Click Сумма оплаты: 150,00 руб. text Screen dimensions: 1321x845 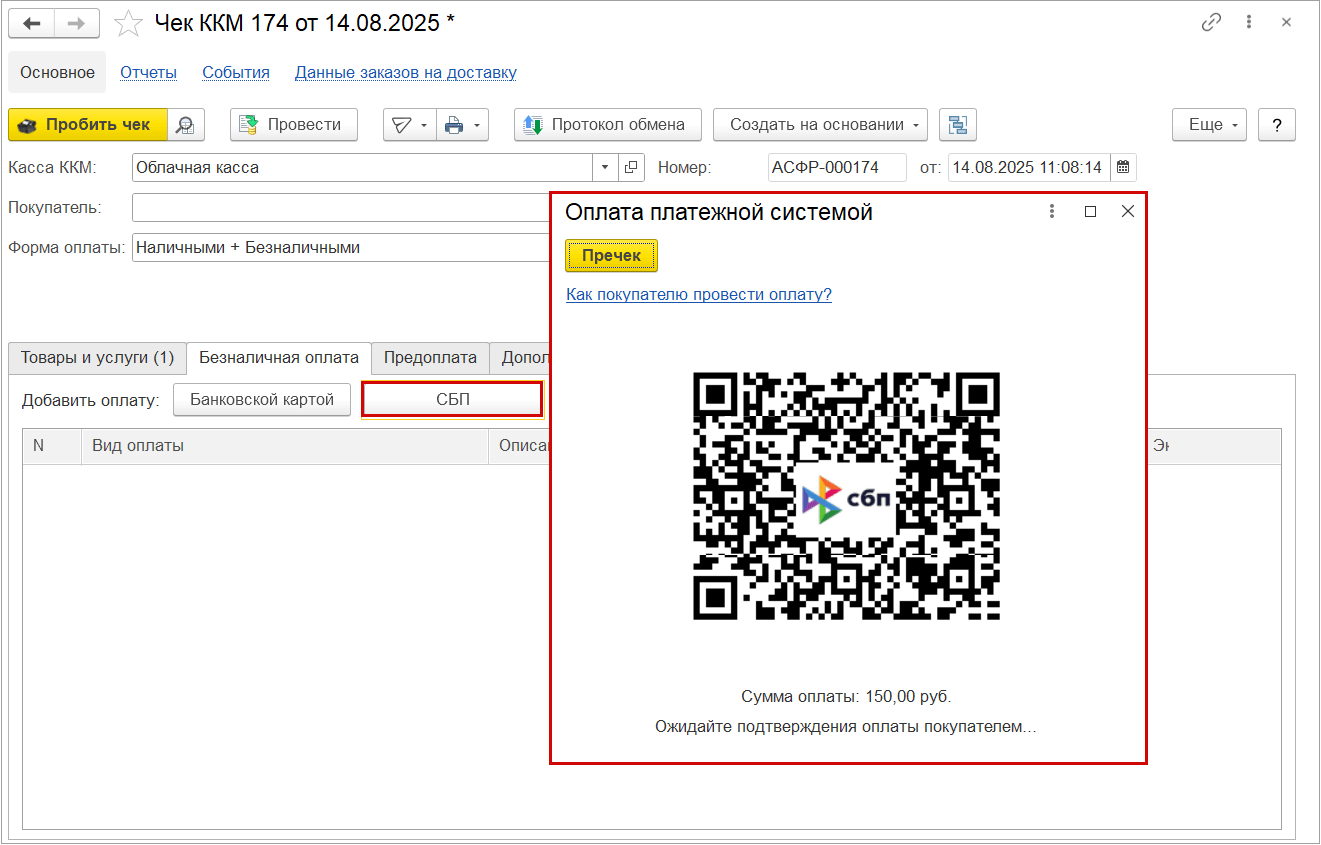pyautogui.click(x=846, y=696)
